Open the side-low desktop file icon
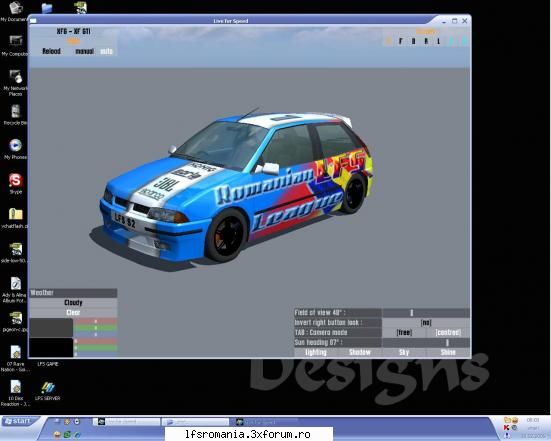 click(x=15, y=252)
